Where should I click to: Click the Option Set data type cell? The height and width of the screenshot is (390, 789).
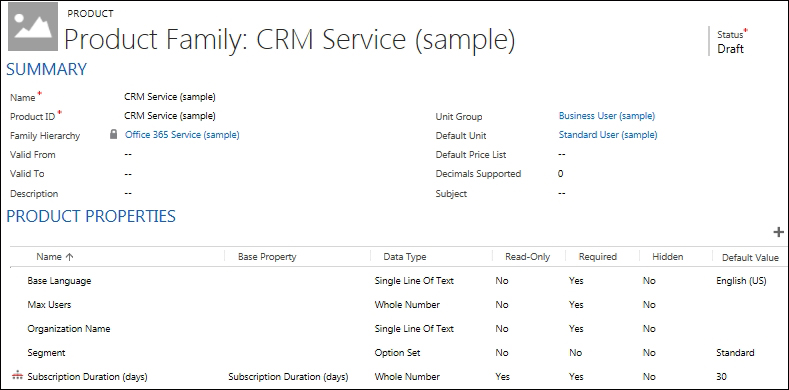point(397,353)
